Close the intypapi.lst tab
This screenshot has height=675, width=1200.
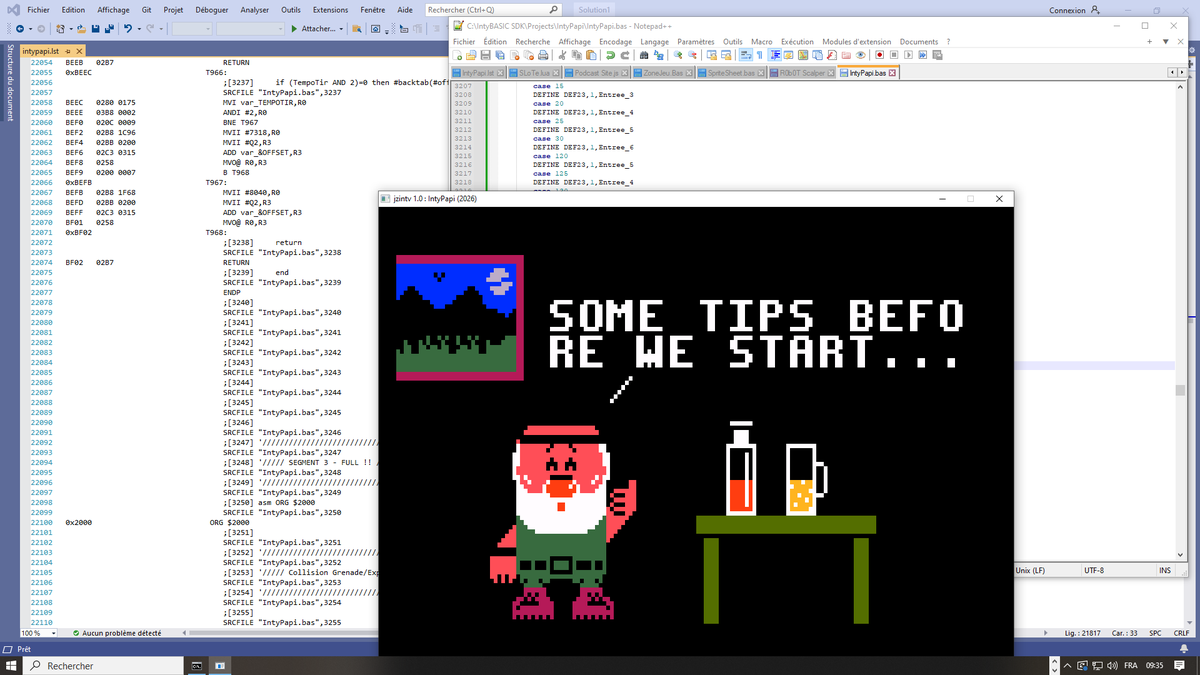[79, 51]
